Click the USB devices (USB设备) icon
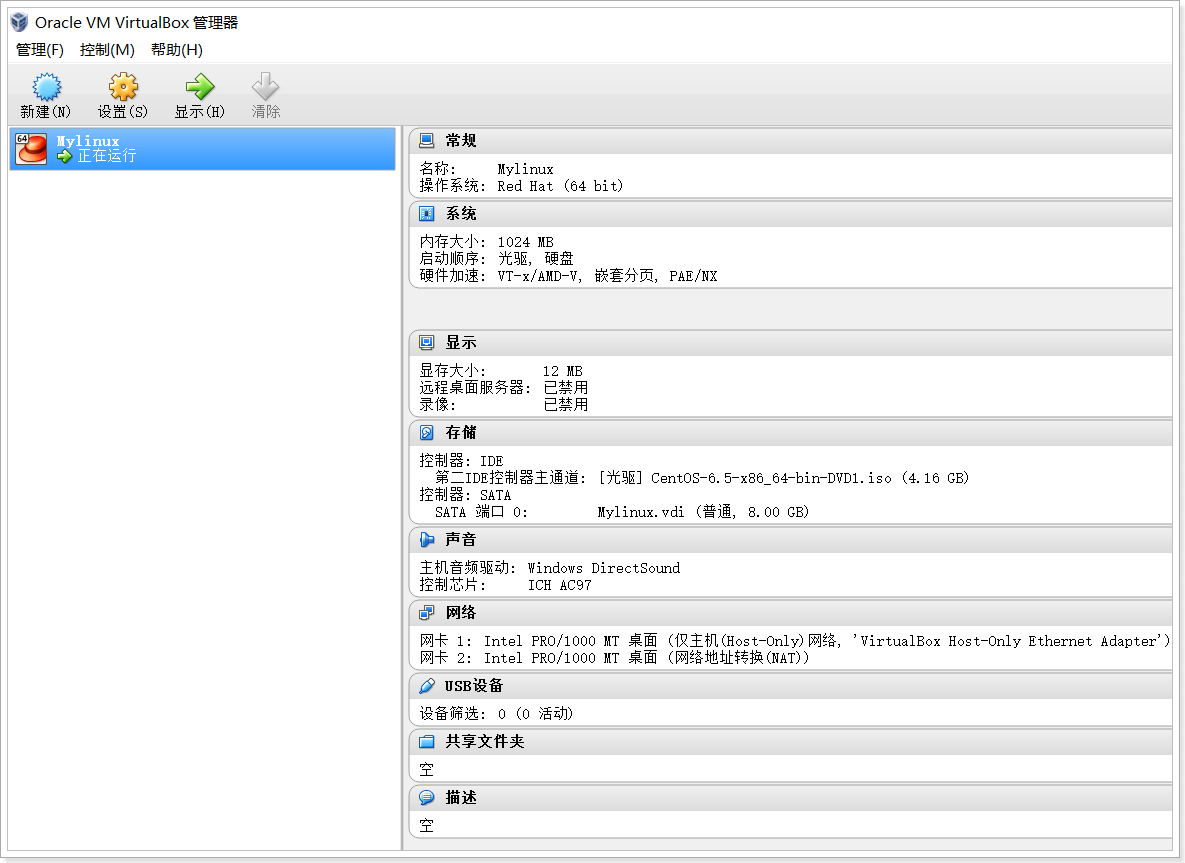The height and width of the screenshot is (863, 1185). (427, 686)
